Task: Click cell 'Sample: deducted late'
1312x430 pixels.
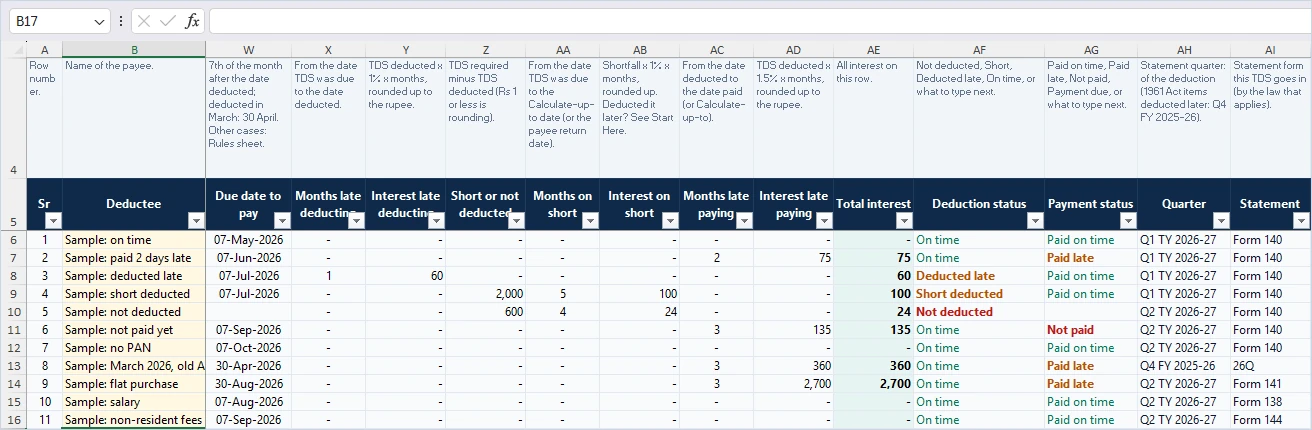Action: click(135, 276)
